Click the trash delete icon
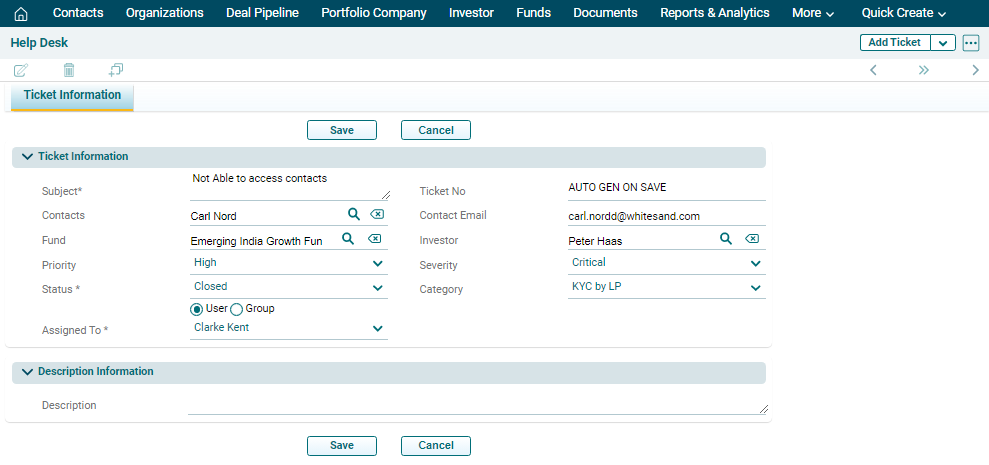989x465 pixels. (x=69, y=70)
